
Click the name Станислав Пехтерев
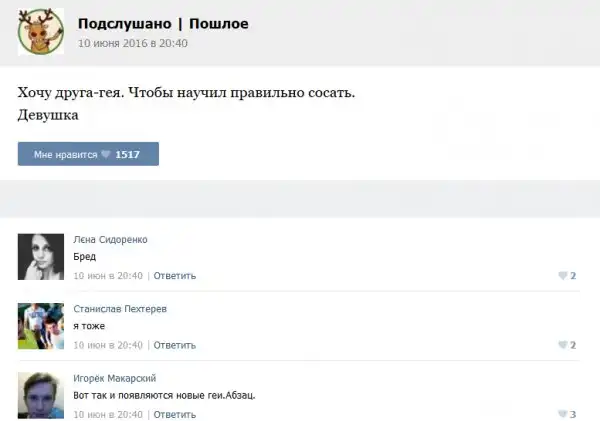(123, 309)
